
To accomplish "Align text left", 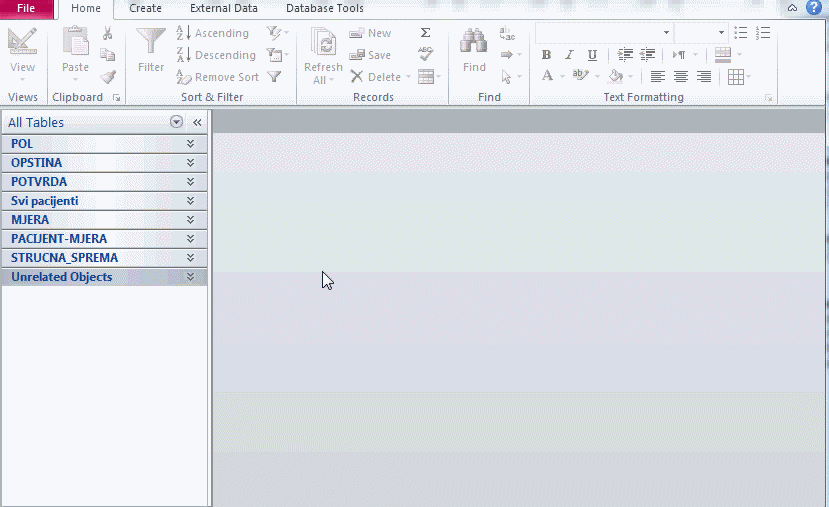I will coord(657,77).
